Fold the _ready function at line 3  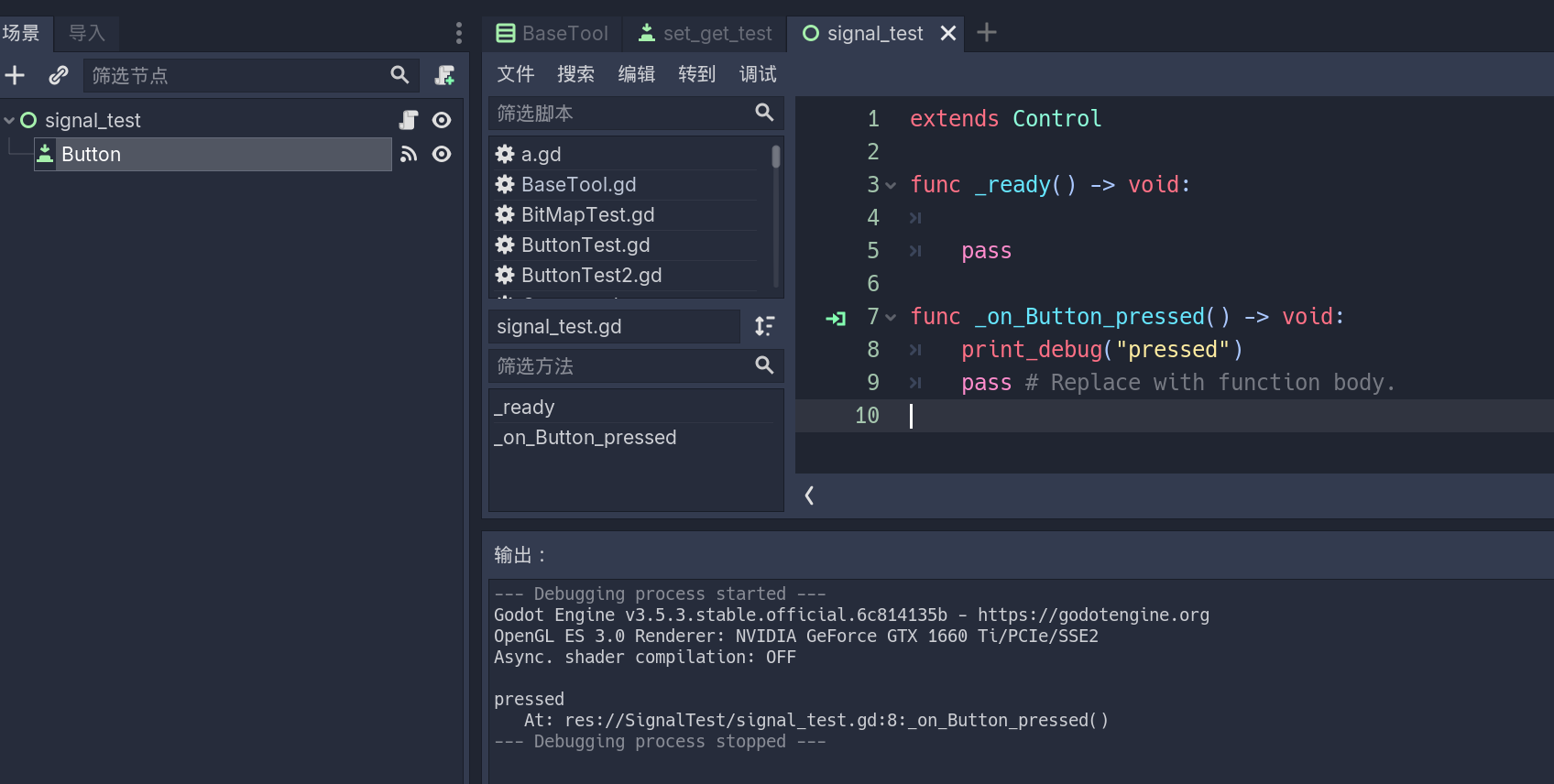[891, 185]
